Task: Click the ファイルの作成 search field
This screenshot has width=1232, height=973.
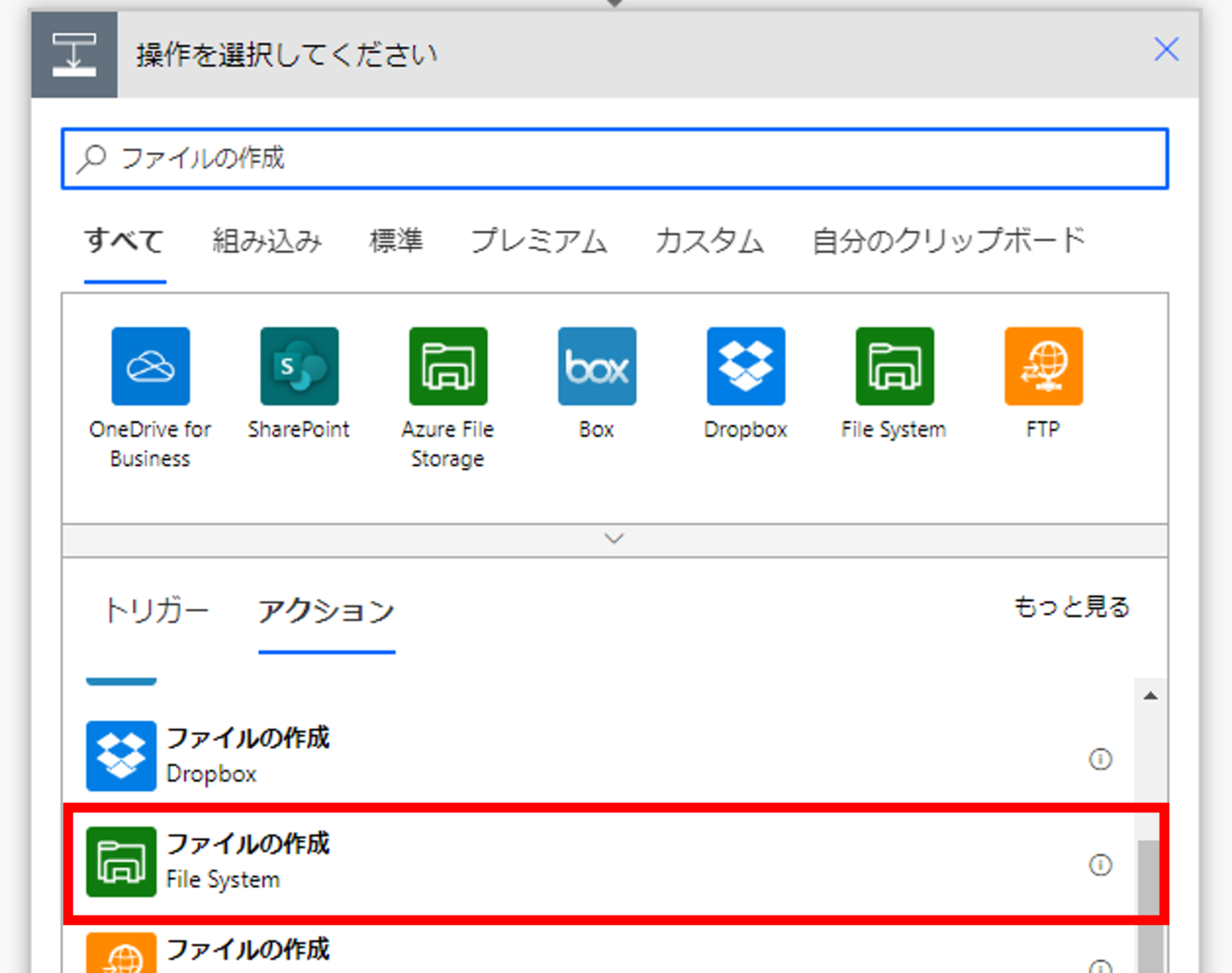Action: (x=615, y=159)
